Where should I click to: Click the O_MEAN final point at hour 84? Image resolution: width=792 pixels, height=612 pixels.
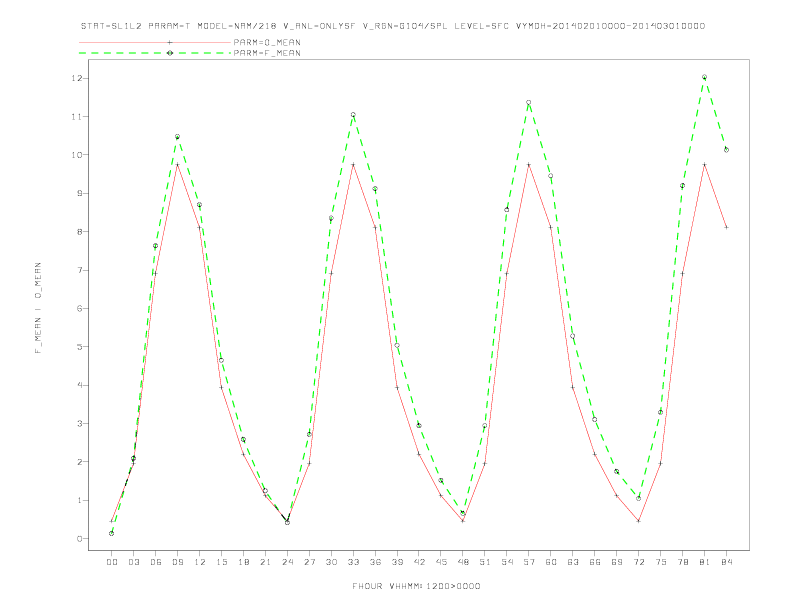pos(726,227)
